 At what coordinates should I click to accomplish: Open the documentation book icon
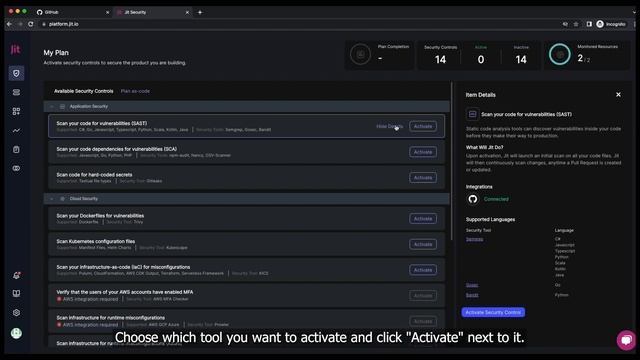click(16, 293)
